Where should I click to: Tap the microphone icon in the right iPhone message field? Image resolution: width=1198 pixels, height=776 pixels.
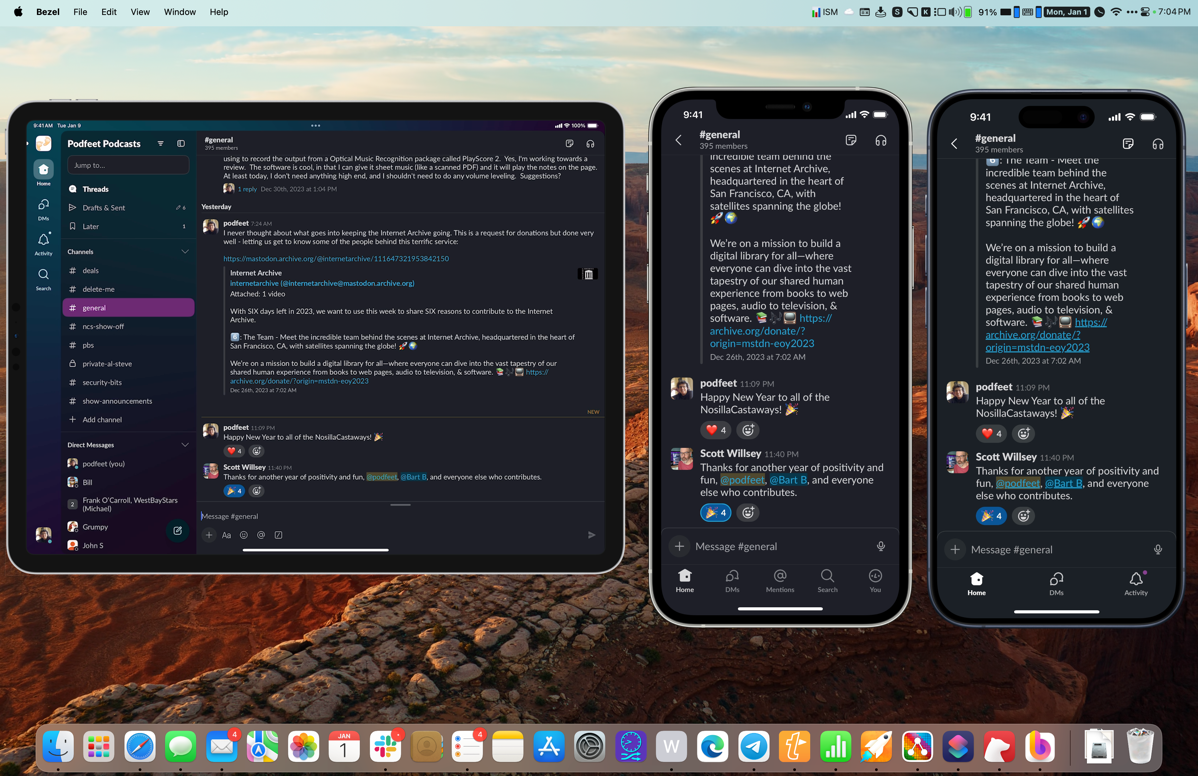[1158, 549]
